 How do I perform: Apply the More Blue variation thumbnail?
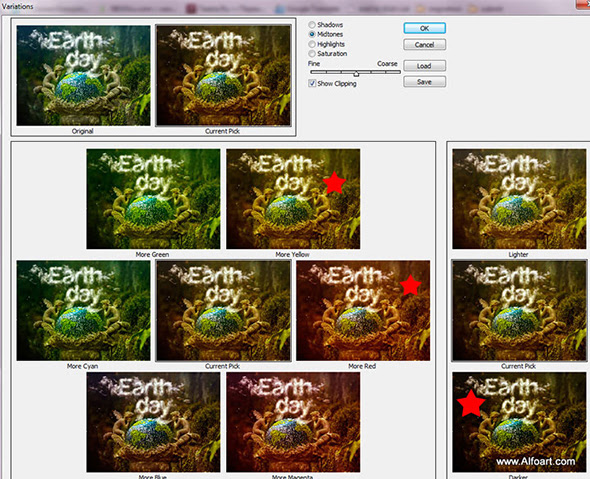tap(153, 422)
